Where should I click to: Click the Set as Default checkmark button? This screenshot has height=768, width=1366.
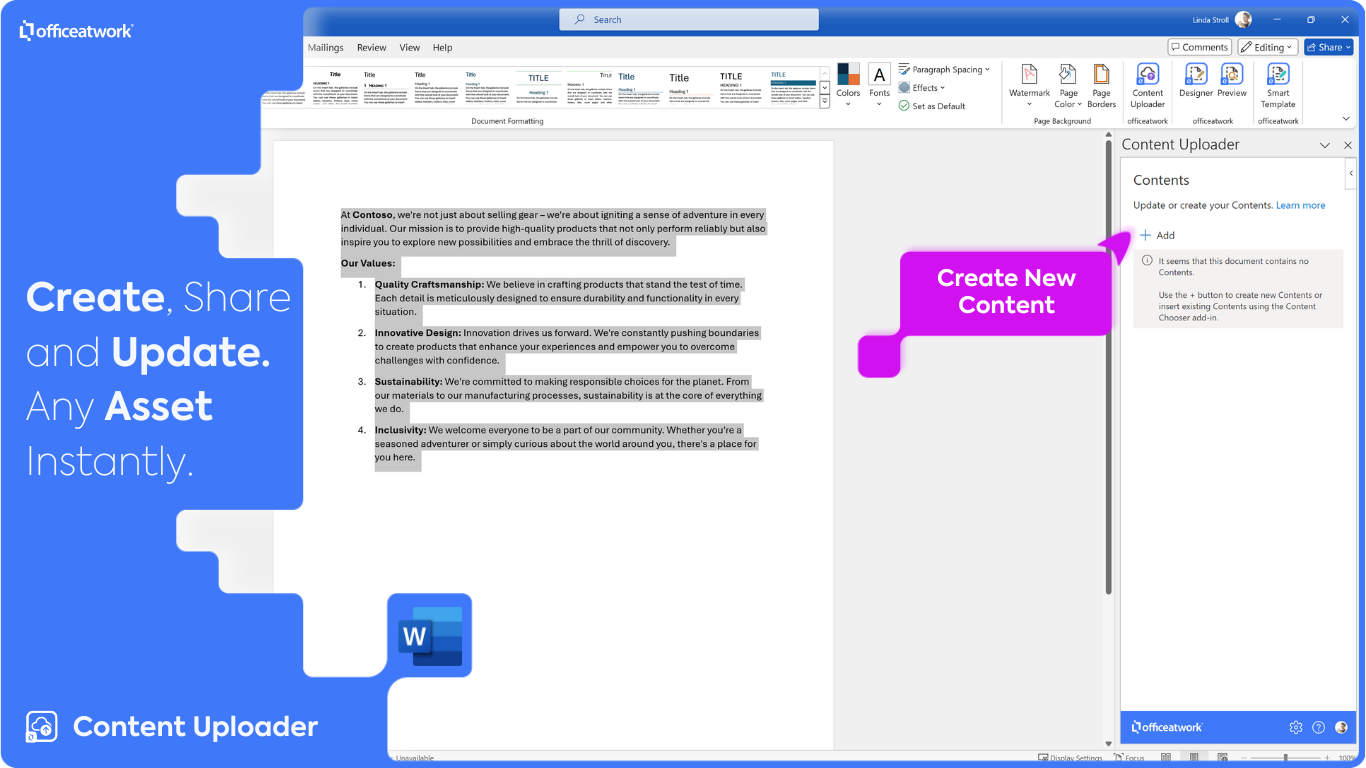point(932,106)
